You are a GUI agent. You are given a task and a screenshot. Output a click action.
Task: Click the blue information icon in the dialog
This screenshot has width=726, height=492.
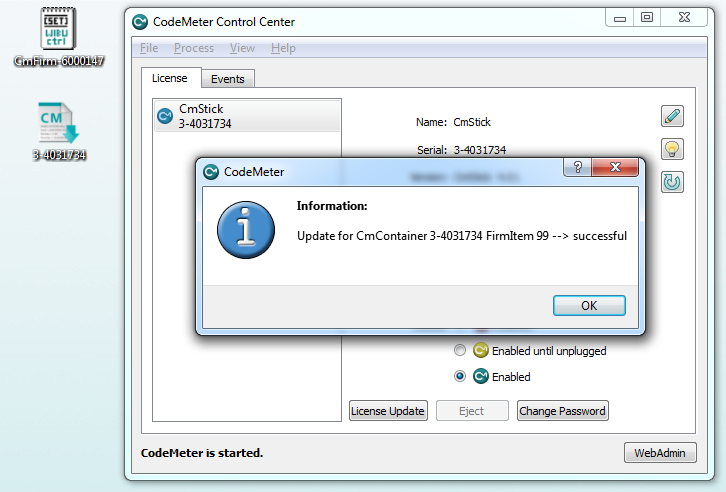coord(245,230)
